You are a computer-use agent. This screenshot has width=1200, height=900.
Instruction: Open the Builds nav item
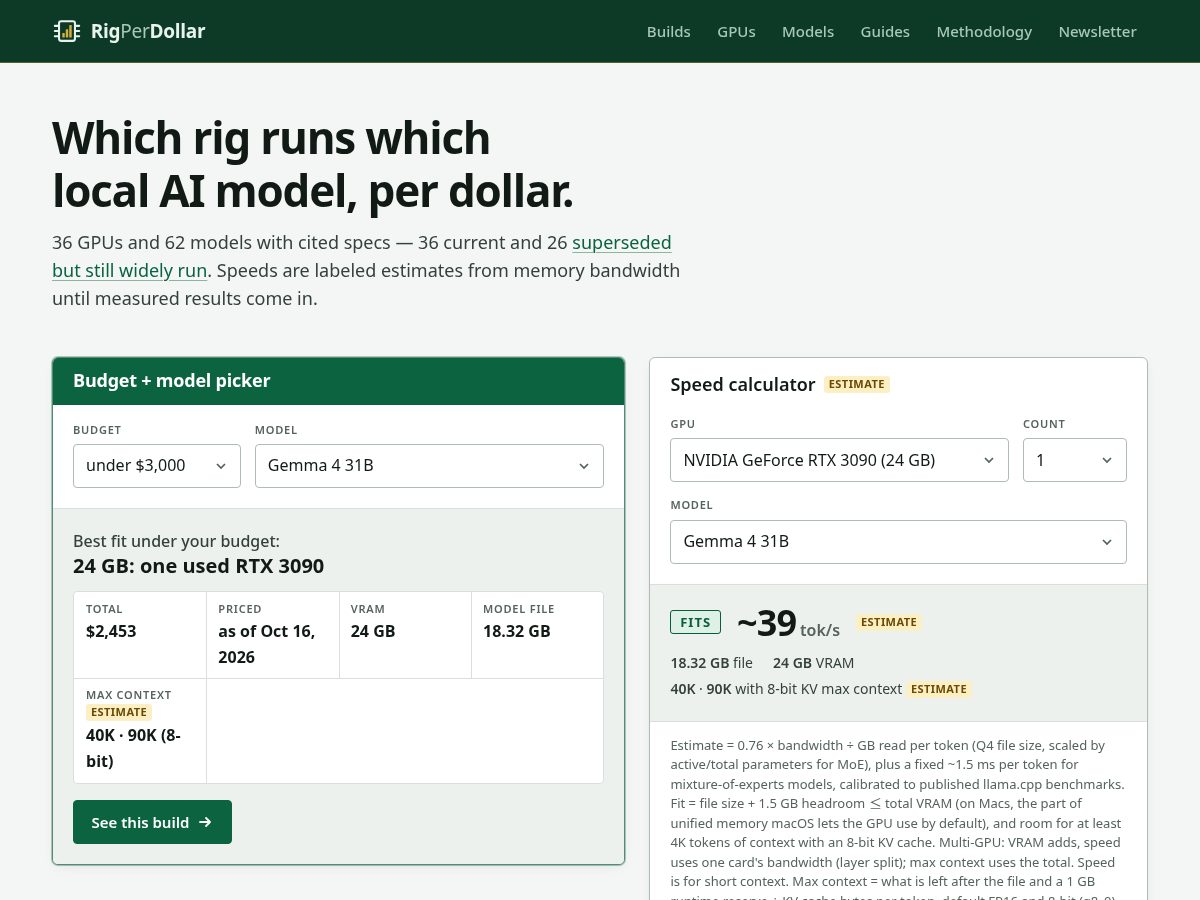pos(668,31)
